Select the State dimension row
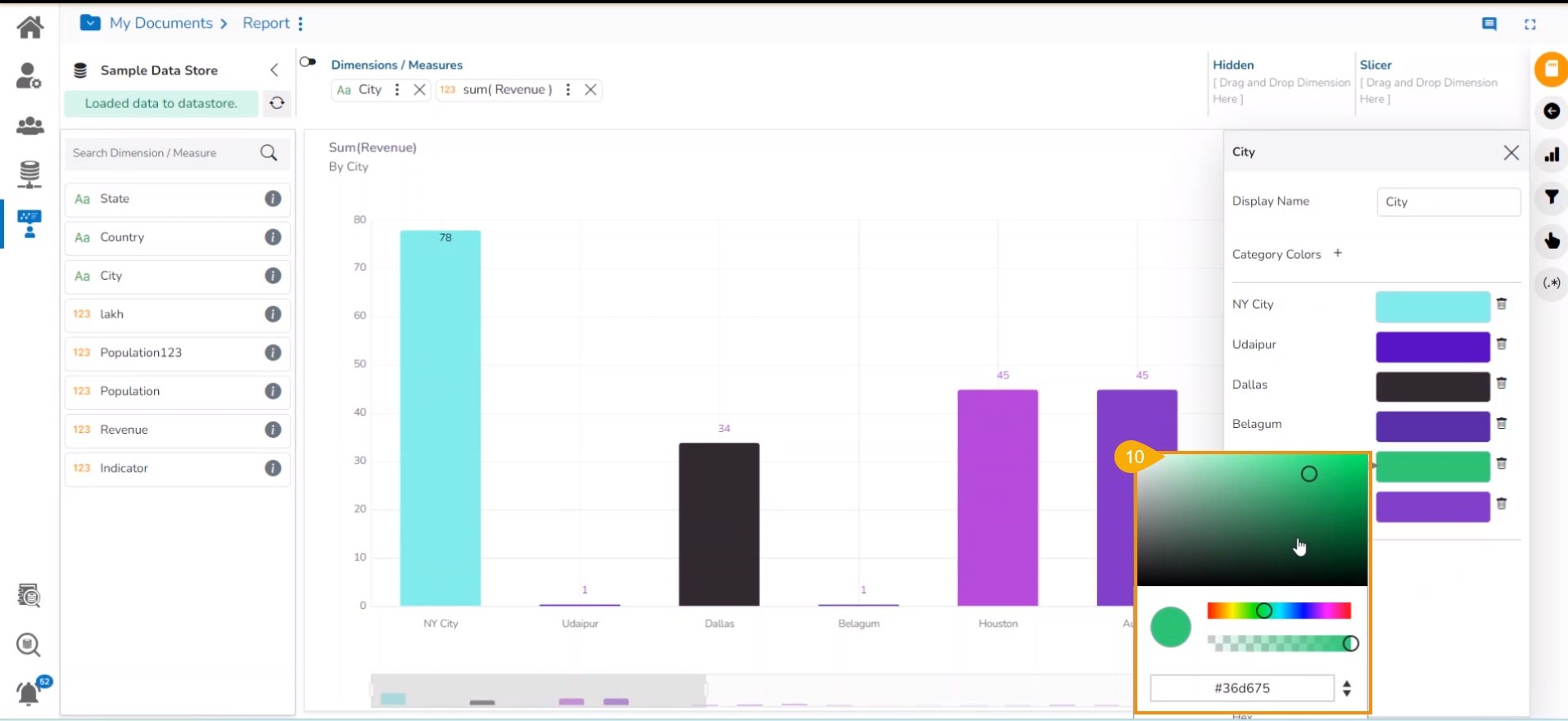The height and width of the screenshot is (721, 1568). pyautogui.click(x=178, y=199)
